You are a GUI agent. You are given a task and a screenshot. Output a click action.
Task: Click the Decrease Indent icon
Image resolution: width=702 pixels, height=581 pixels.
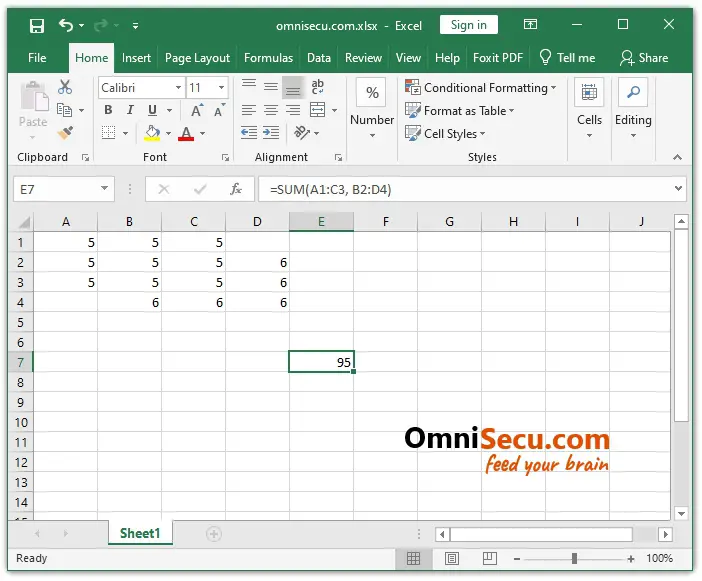tap(249, 133)
